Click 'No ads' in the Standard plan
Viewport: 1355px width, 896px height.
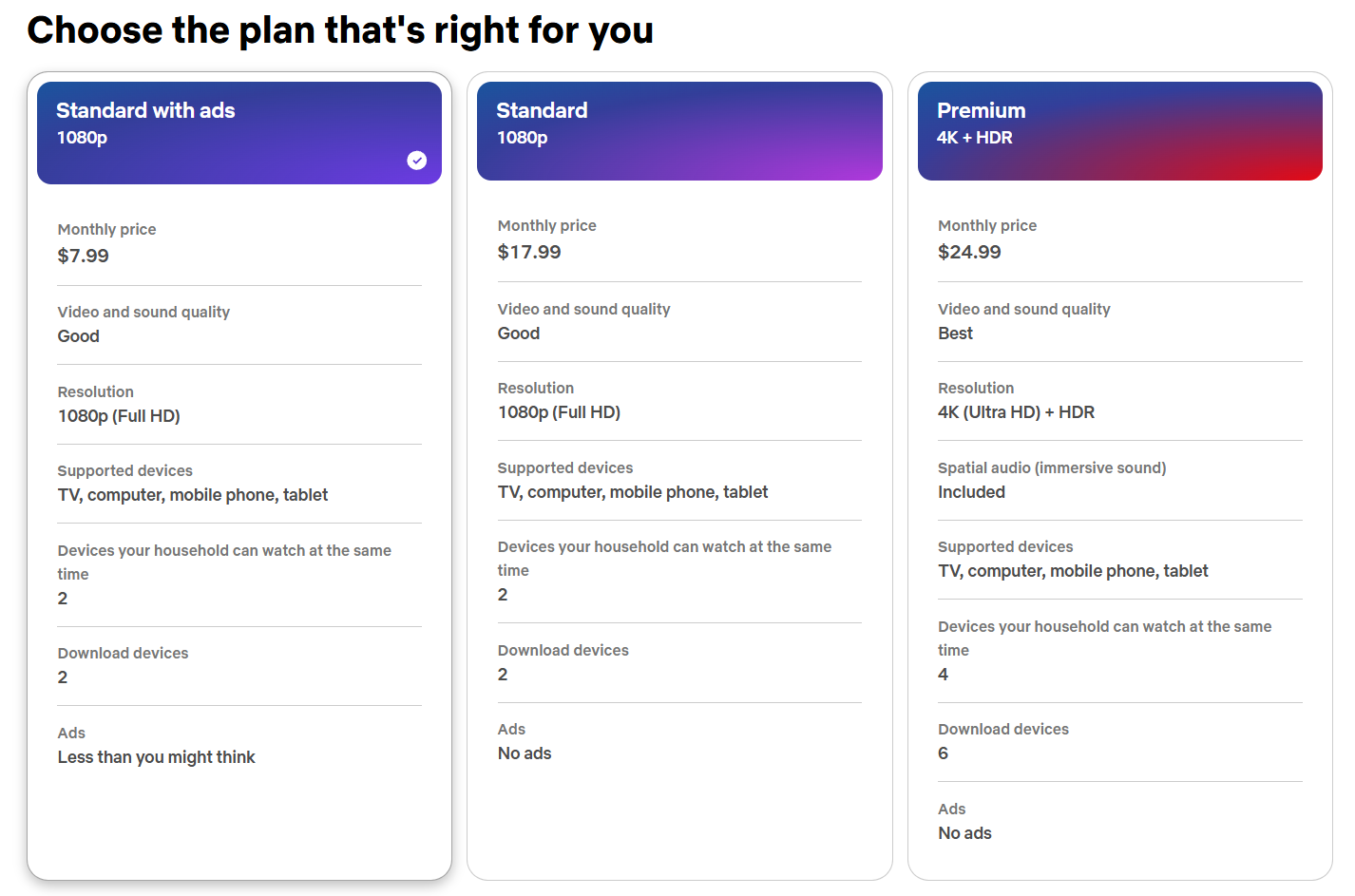[x=525, y=753]
